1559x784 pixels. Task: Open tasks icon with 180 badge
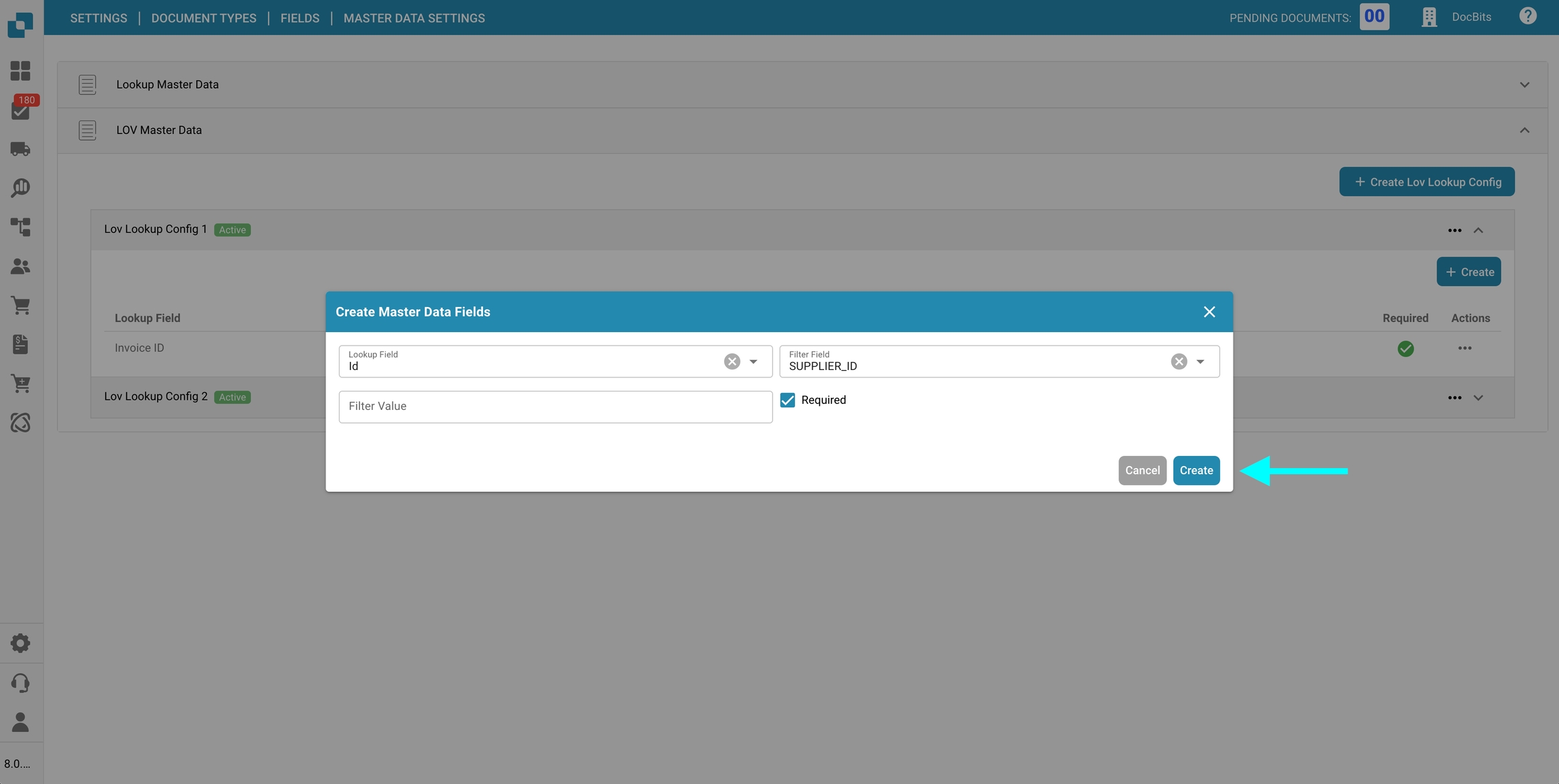tap(20, 110)
